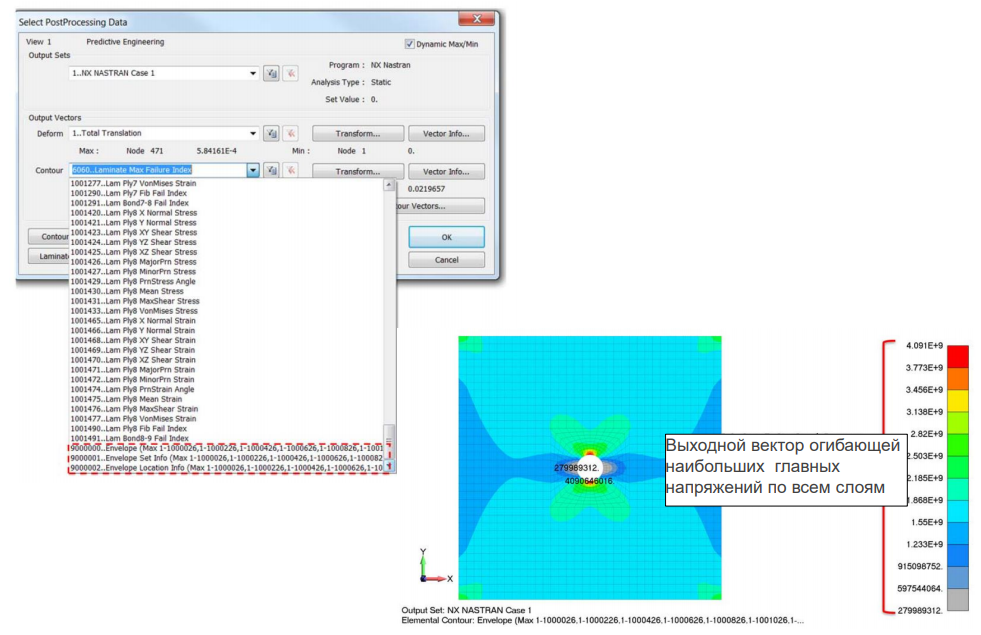Image resolution: width=981 pixels, height=635 pixels.
Task: Click Transform button in the Deform row
Action: point(358,134)
